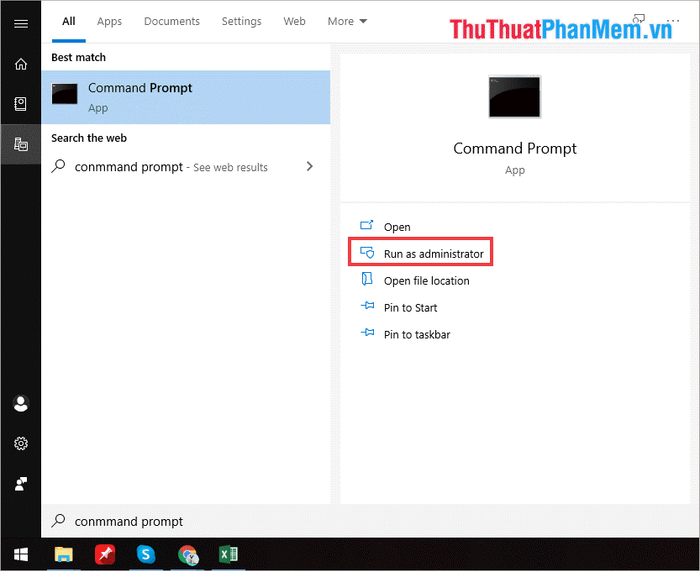Click the Command Prompt title in the preview pane

pos(515,149)
